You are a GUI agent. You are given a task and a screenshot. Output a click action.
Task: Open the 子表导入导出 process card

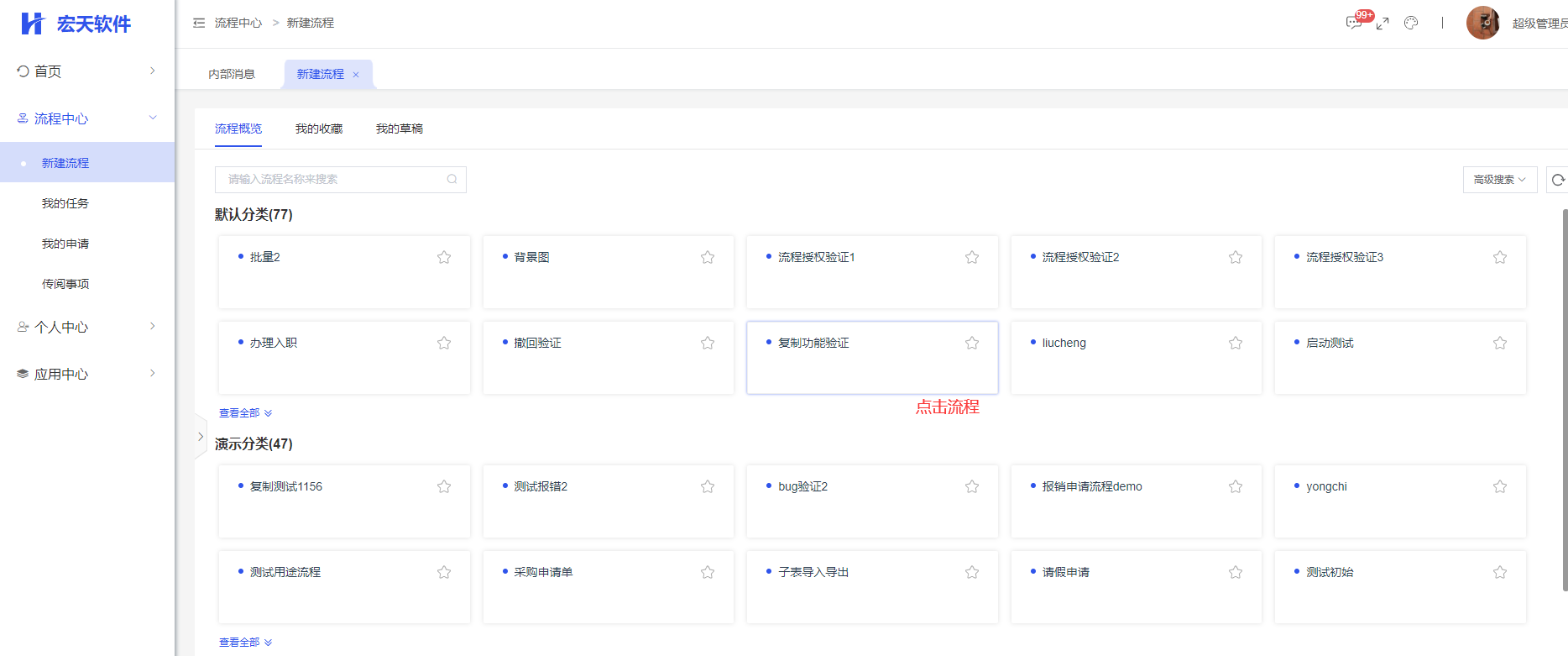872,587
